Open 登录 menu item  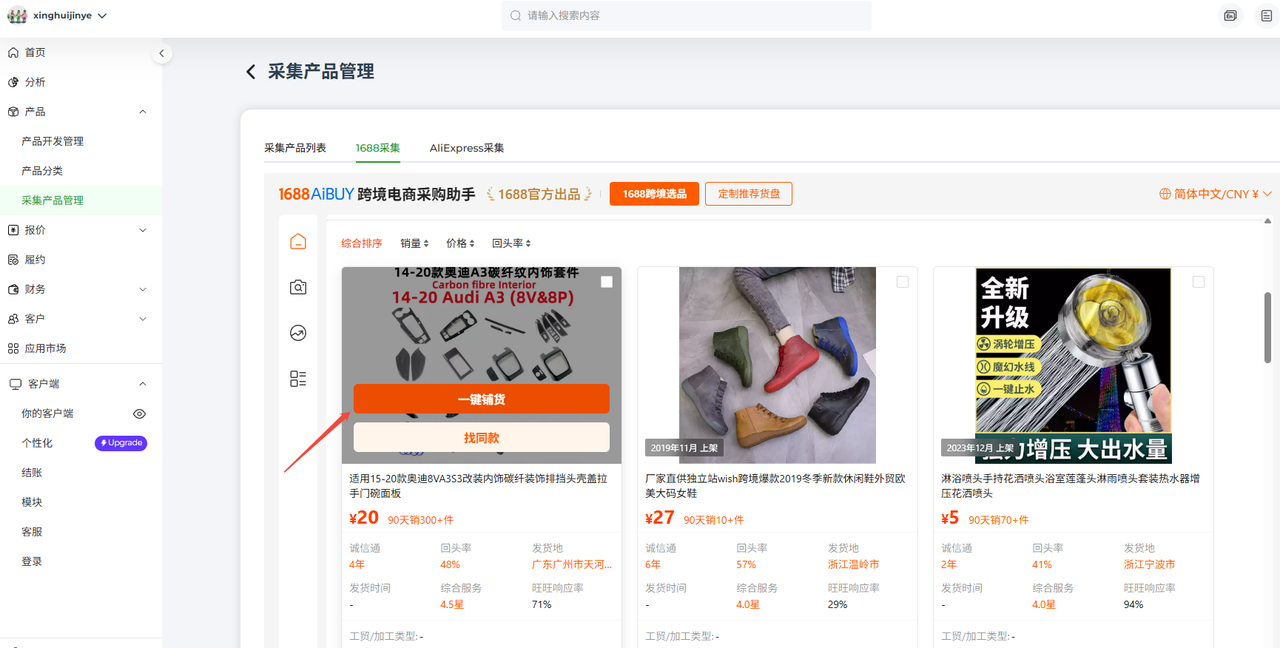[32, 562]
